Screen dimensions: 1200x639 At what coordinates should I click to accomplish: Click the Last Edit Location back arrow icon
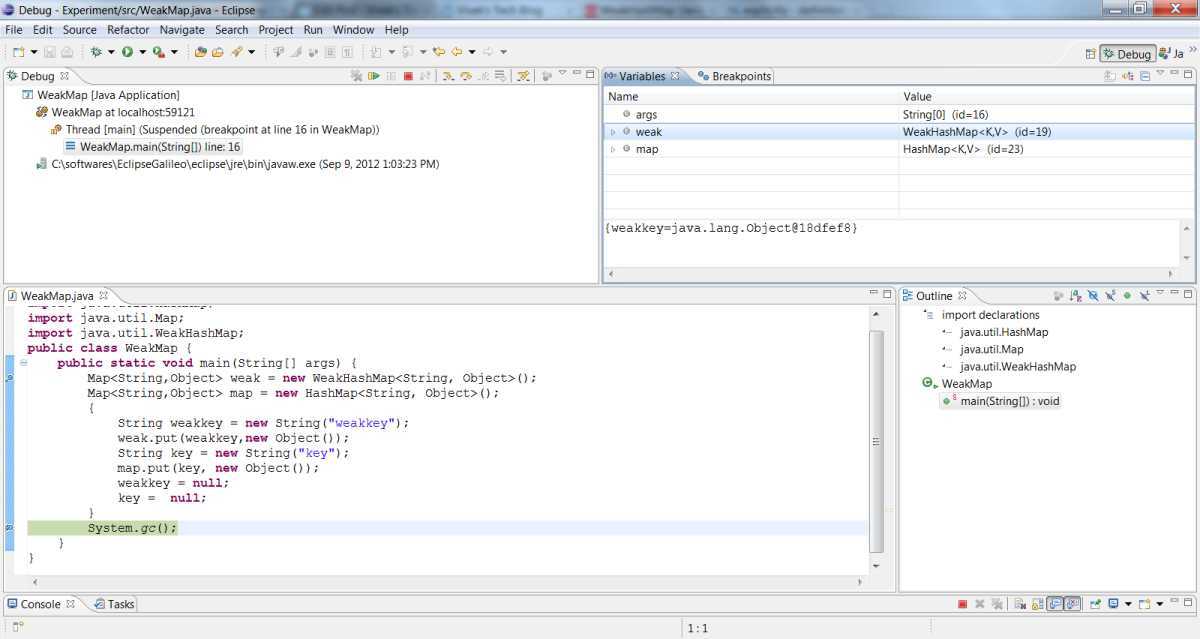click(438, 52)
